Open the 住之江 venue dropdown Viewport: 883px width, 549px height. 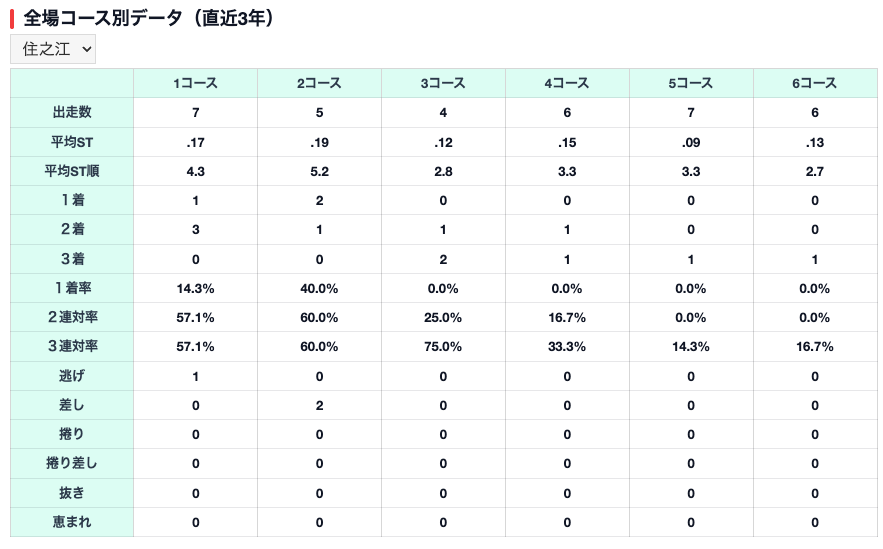click(x=53, y=49)
